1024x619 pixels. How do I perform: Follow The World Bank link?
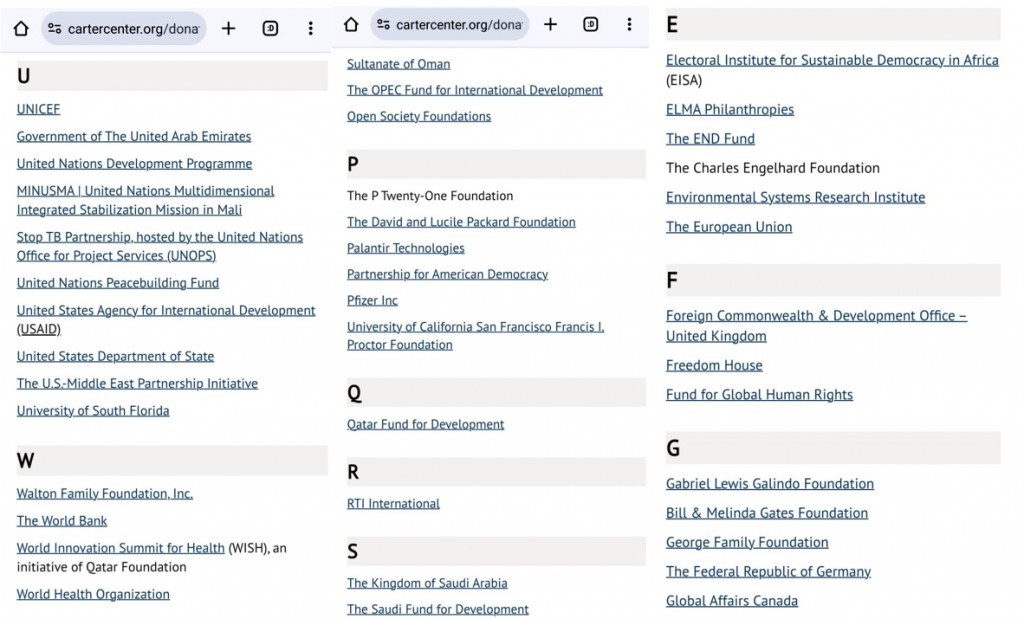tap(62, 521)
